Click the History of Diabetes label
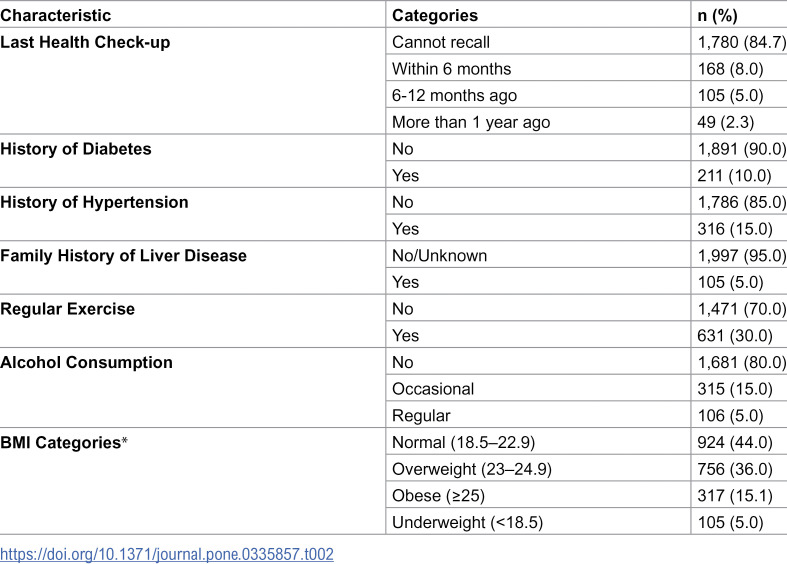This screenshot has width=787, height=564. click(75, 149)
